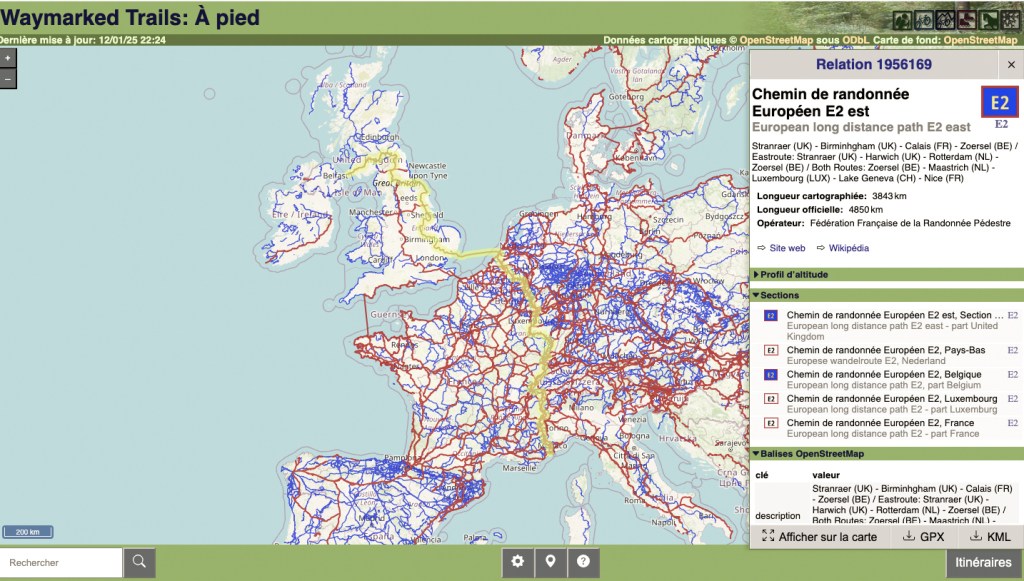Screen dimensions: 1024x581
Task: Open the Wikipédia link
Action: click(x=849, y=248)
